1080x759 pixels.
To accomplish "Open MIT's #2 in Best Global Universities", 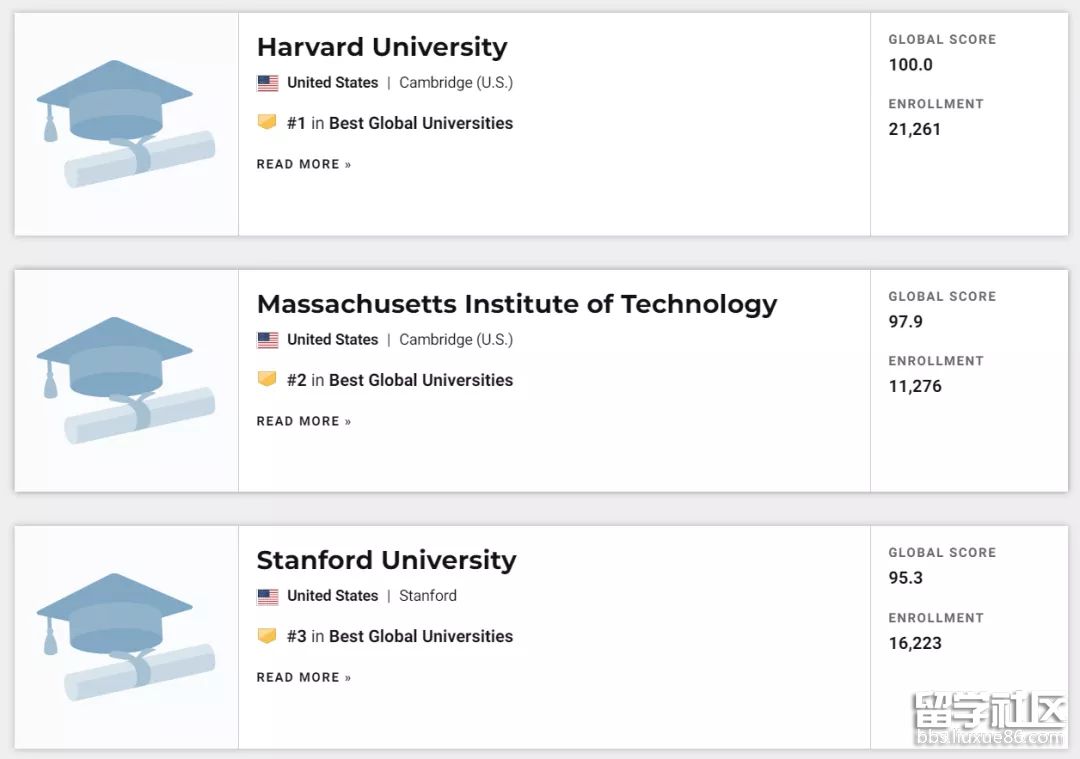I will [x=400, y=380].
